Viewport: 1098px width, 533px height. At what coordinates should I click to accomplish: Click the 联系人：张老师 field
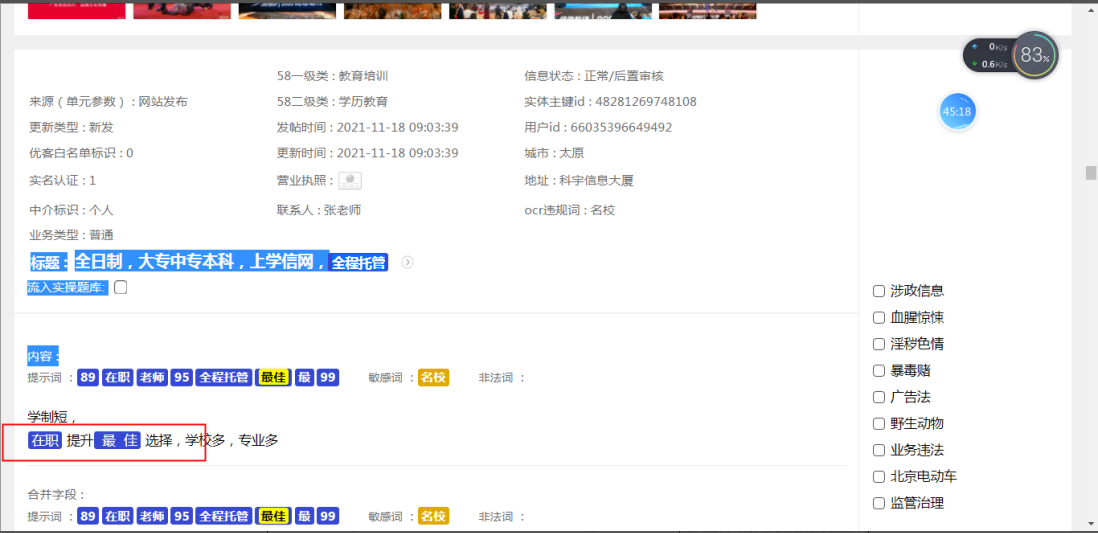pyautogui.click(x=319, y=209)
